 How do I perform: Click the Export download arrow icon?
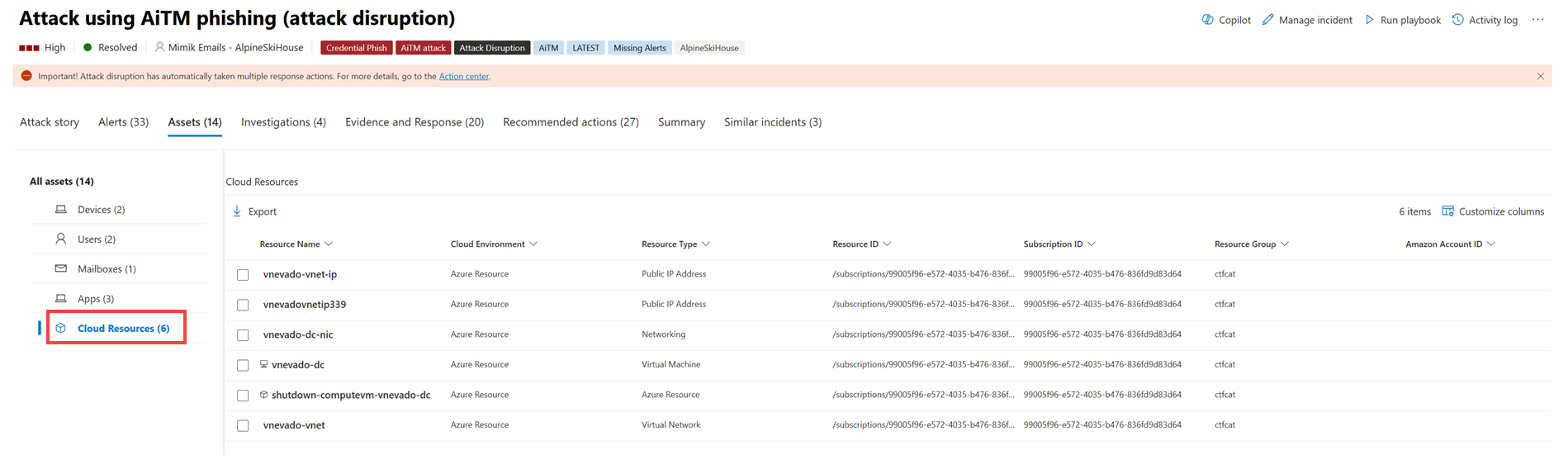click(x=237, y=211)
